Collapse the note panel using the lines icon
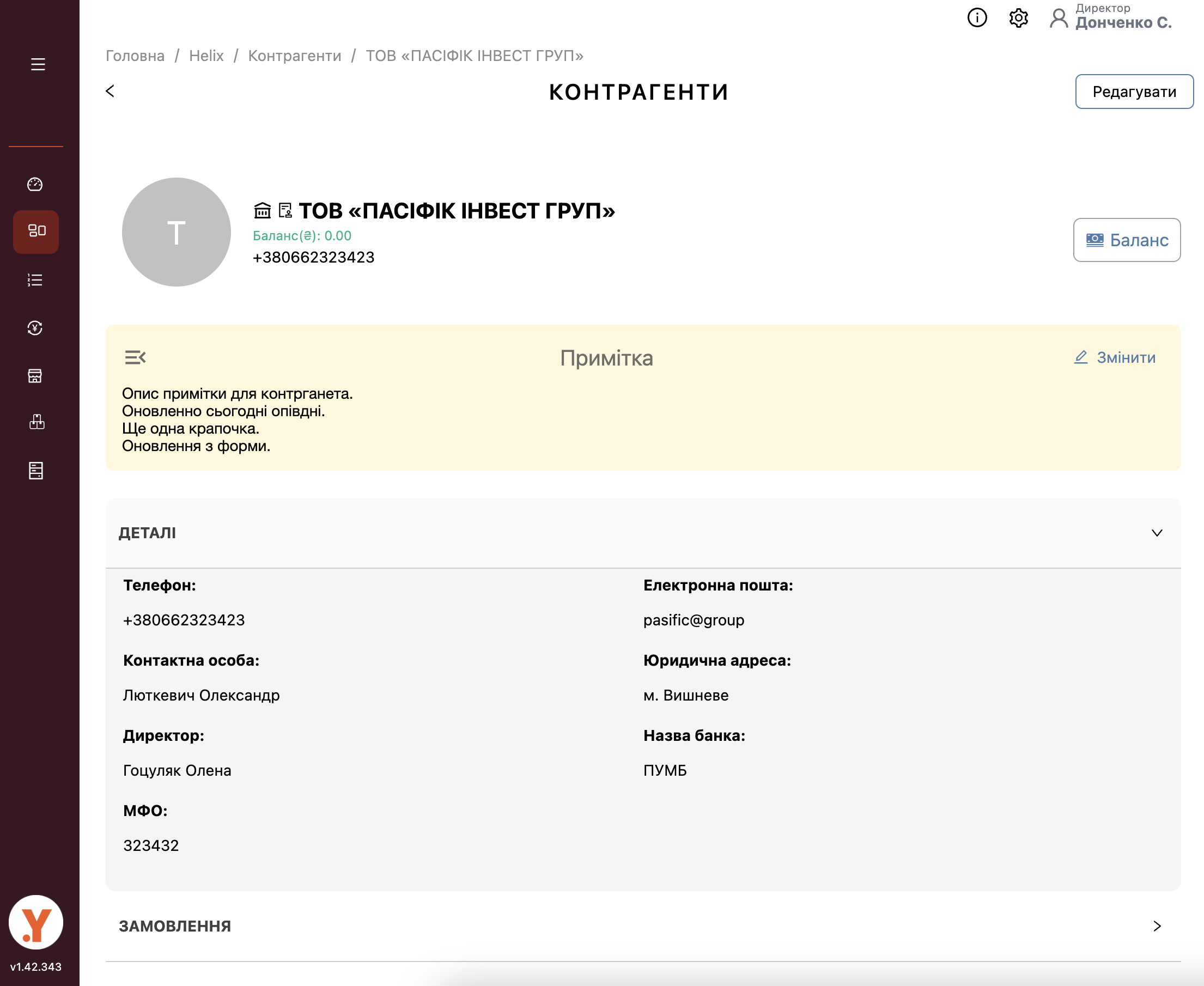 coord(135,357)
